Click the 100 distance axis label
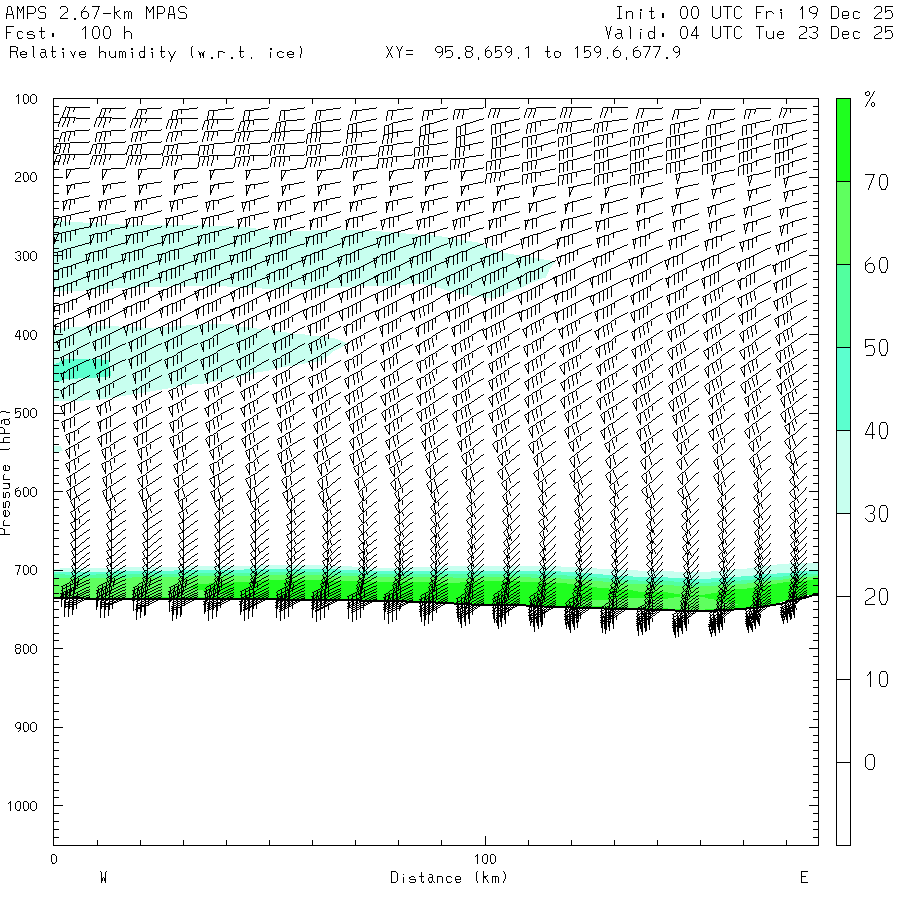The width and height of the screenshot is (900, 900). (485, 859)
